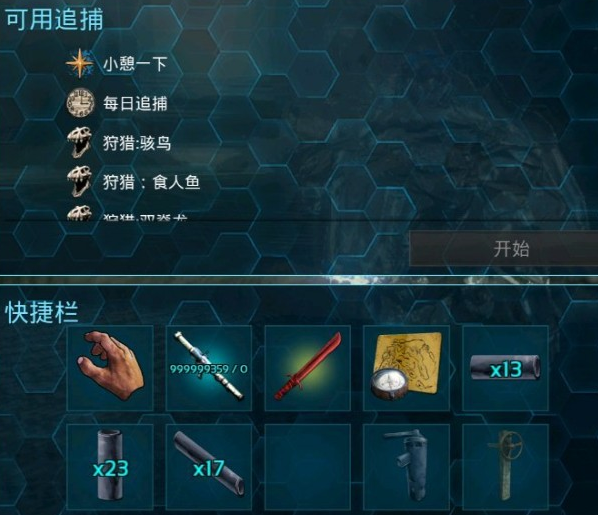Viewport: 598px width, 515px height.
Task: Select the vertical pipe stack x23
Action: click(x=110, y=467)
